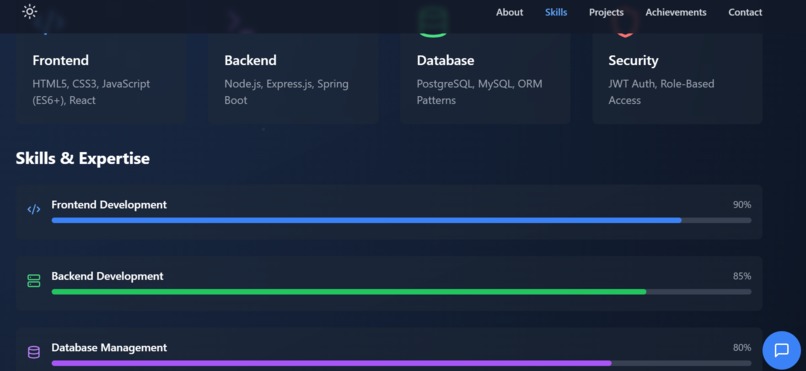Click the 'Node.js, Express.js, Spring Boot' text
This screenshot has width=806, height=371.
tap(286, 92)
